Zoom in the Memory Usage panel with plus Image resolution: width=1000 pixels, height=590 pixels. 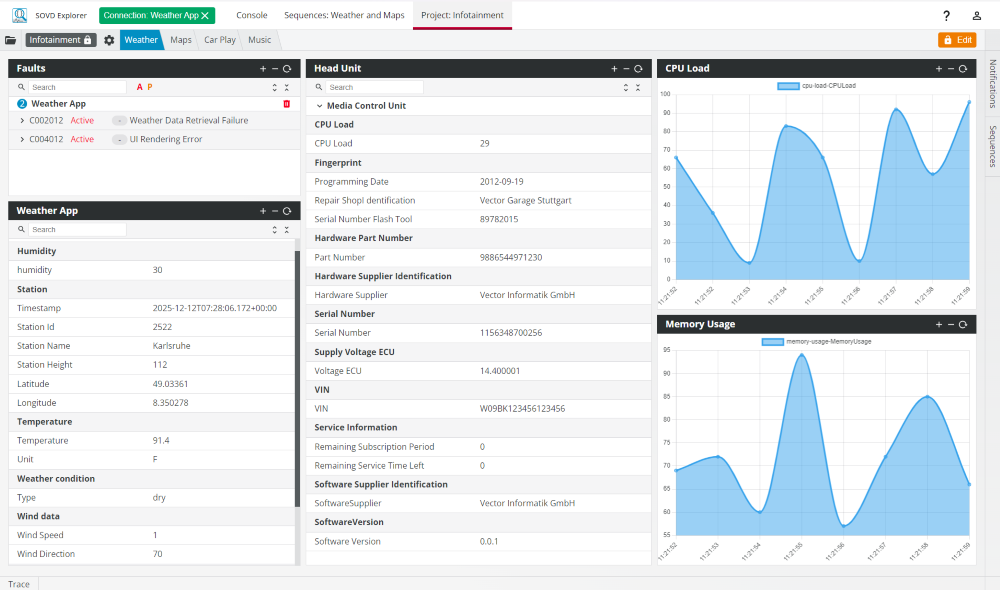[x=939, y=325]
